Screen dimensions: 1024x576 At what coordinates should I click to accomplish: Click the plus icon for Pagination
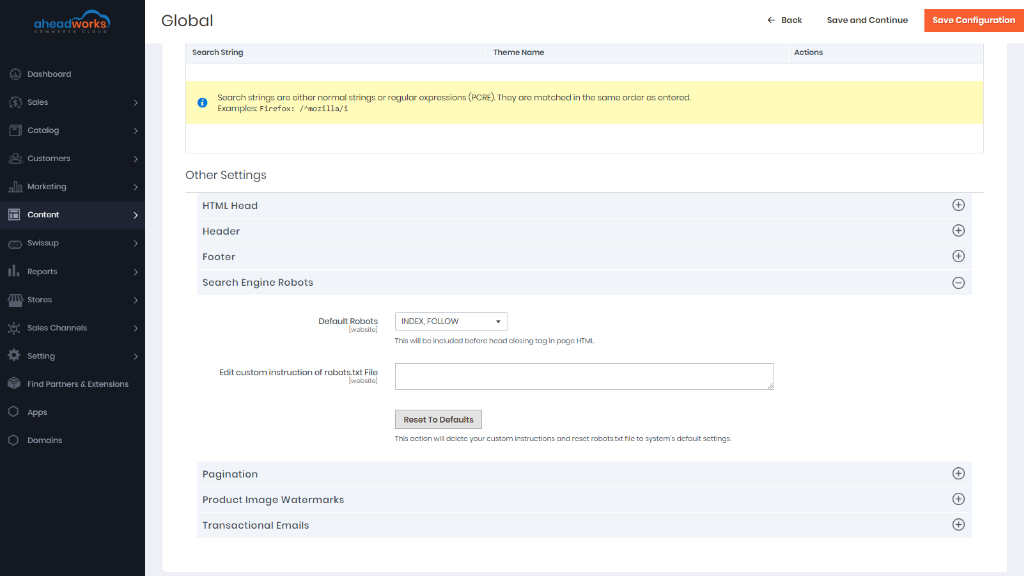pos(958,473)
